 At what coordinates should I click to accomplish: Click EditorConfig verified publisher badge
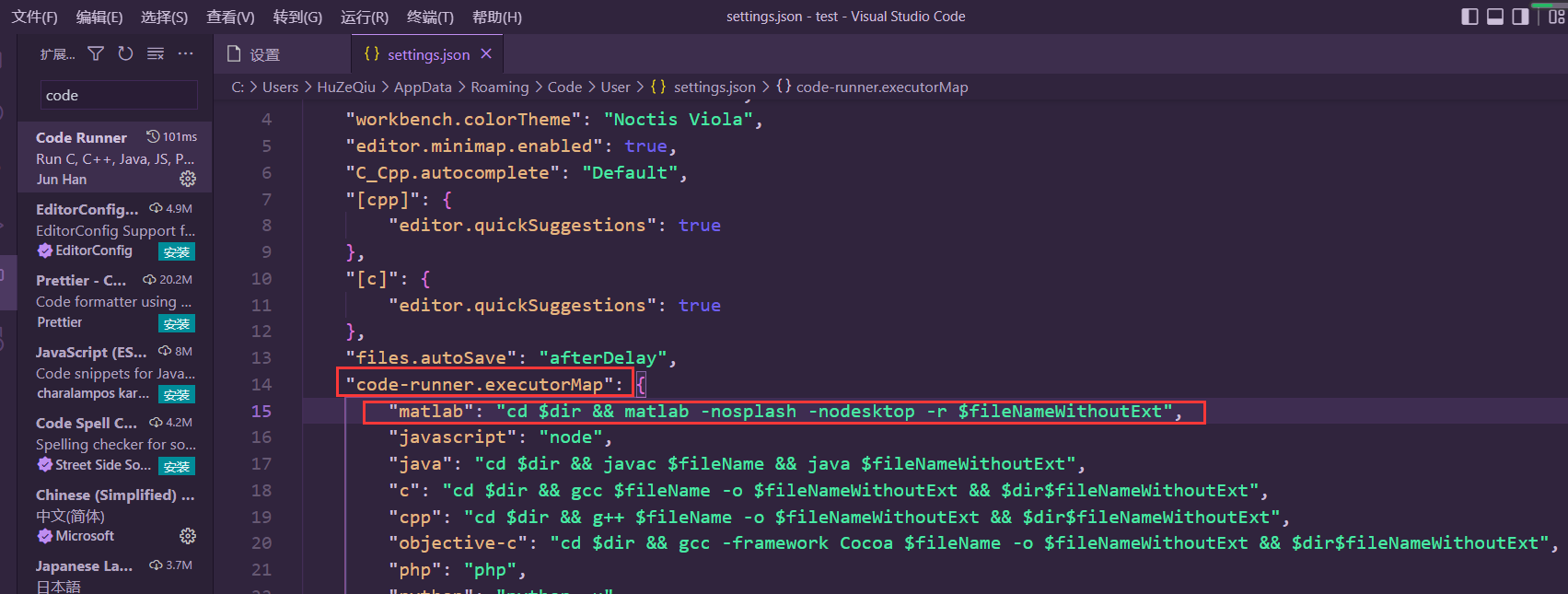(44, 250)
